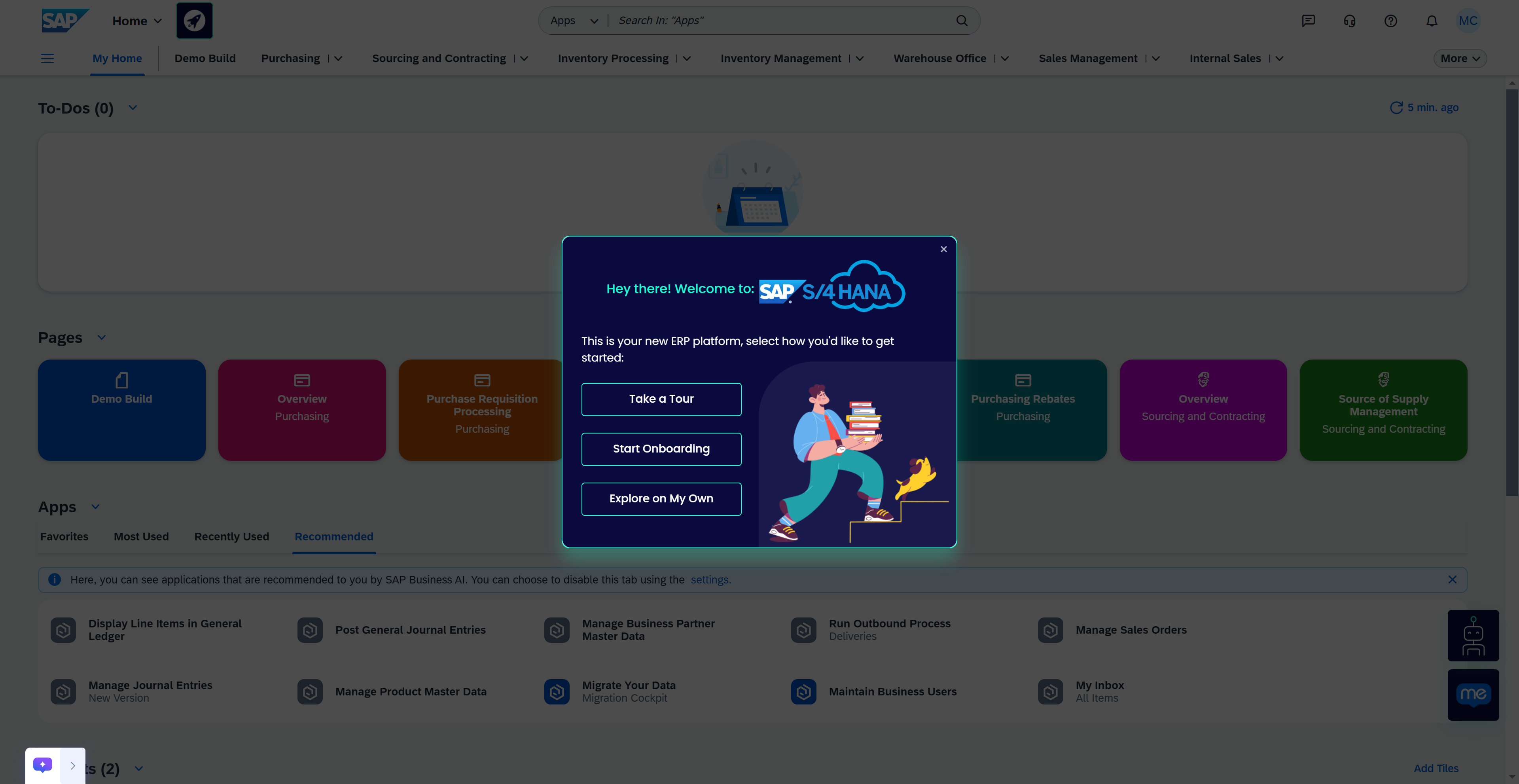Click the Add Tiles link

[x=1436, y=768]
